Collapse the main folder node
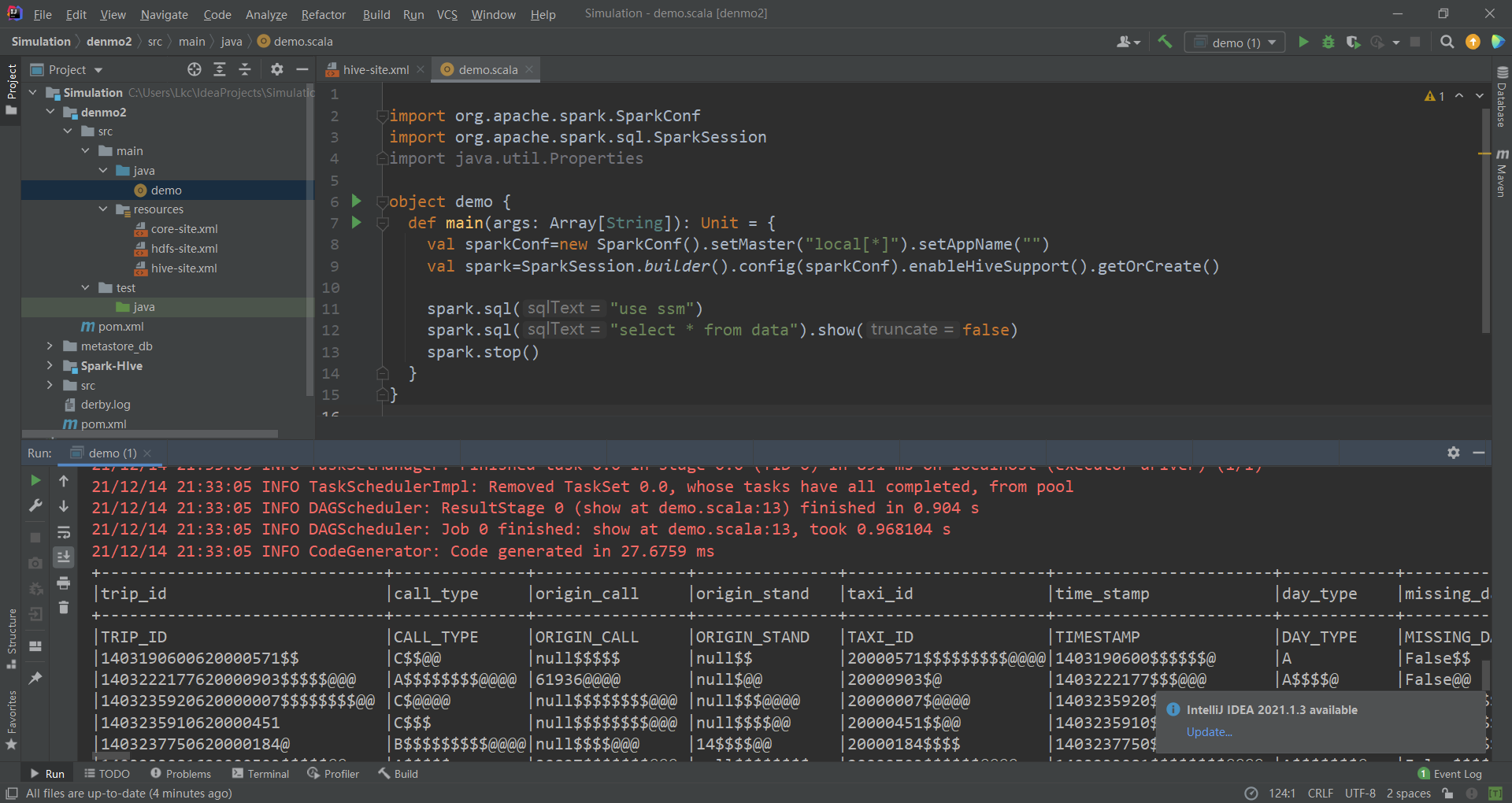Screen dimensions: 1512x803 click(x=85, y=150)
